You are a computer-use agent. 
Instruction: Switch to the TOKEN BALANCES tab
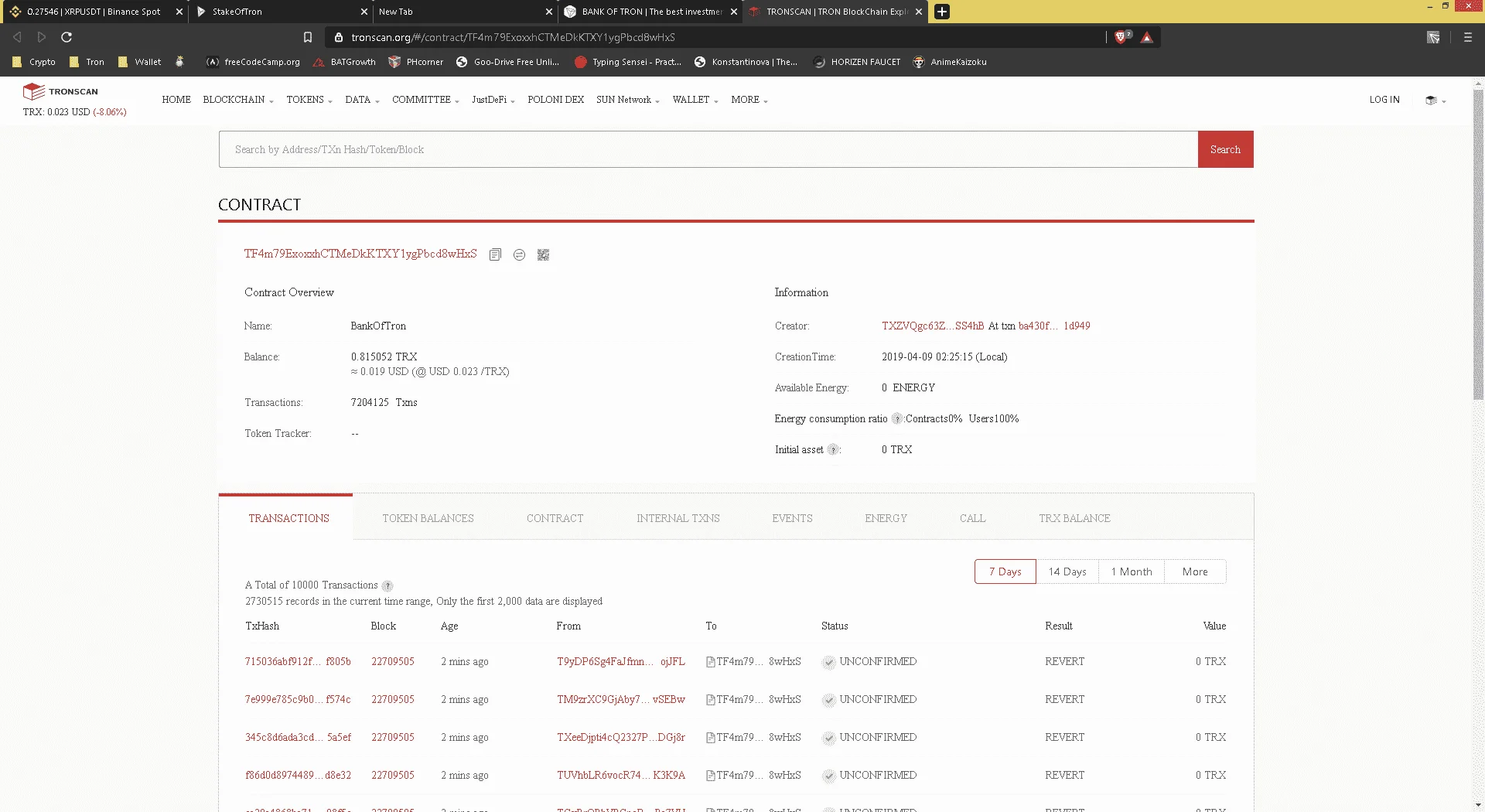point(428,518)
